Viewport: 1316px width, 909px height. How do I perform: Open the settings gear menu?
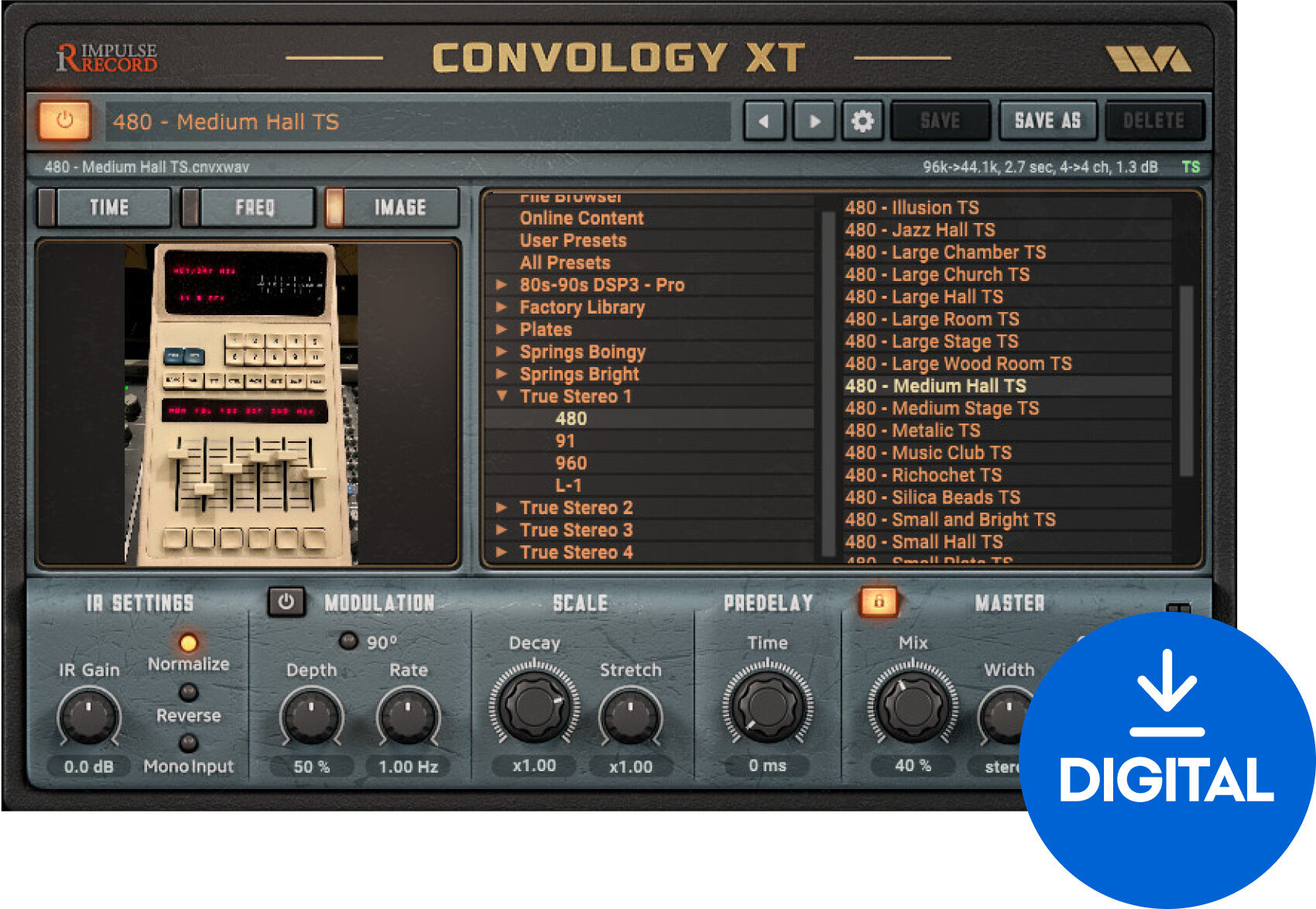(864, 121)
